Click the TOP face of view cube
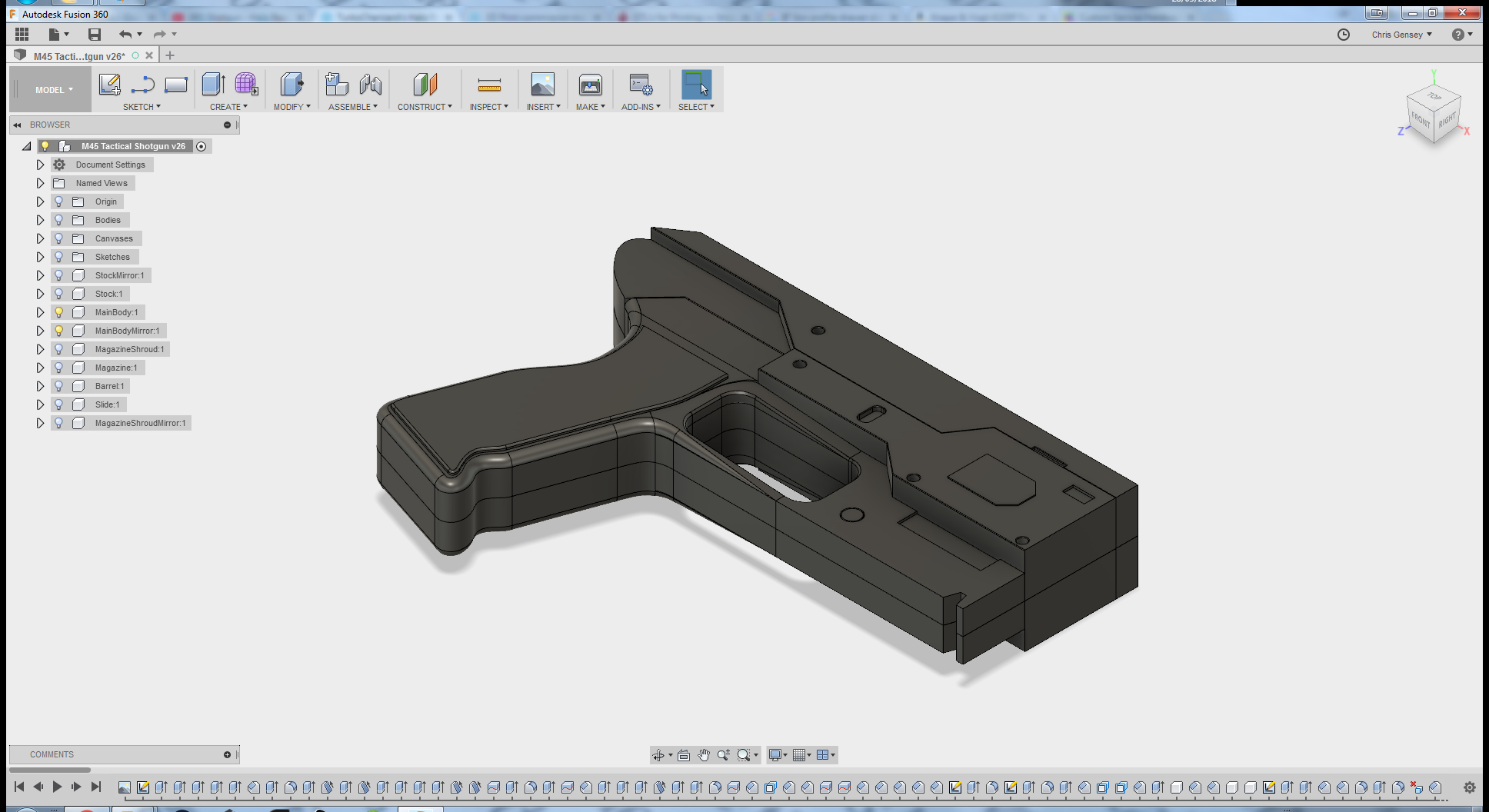This screenshot has width=1489, height=812. (x=1434, y=96)
